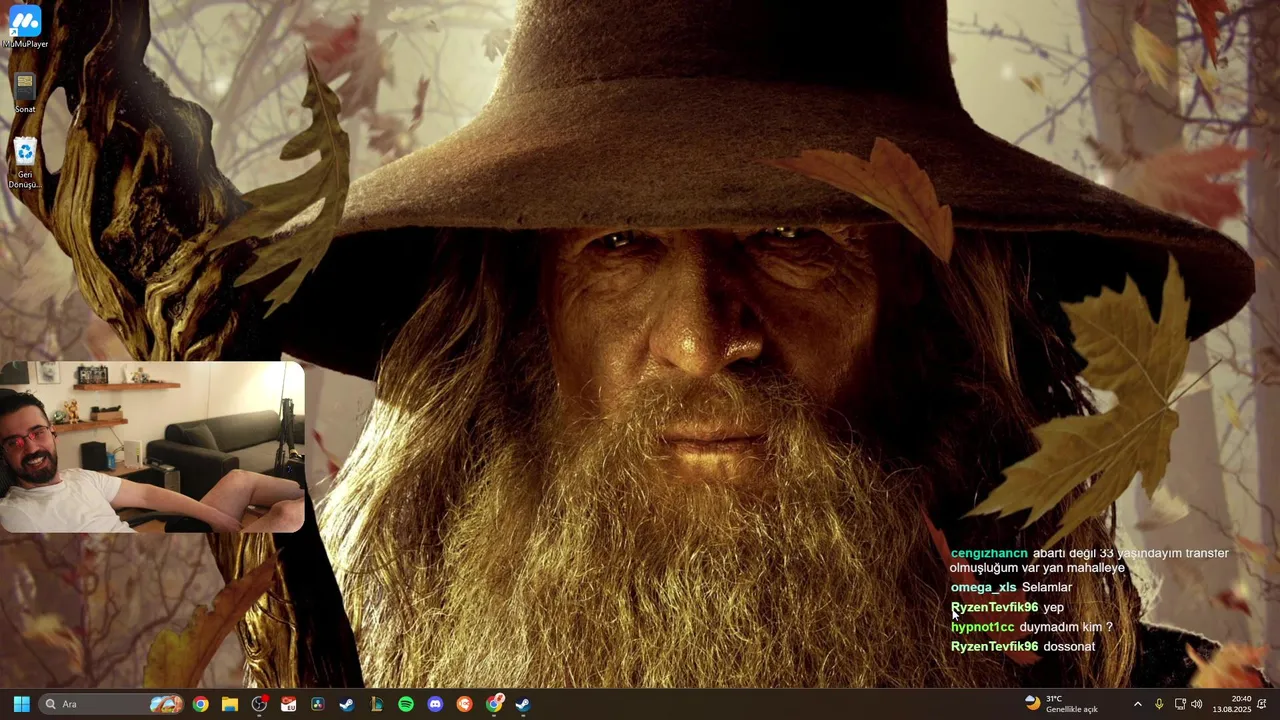Open the weather widget showing 31°C
The image size is (1280, 720).
tap(1062, 704)
